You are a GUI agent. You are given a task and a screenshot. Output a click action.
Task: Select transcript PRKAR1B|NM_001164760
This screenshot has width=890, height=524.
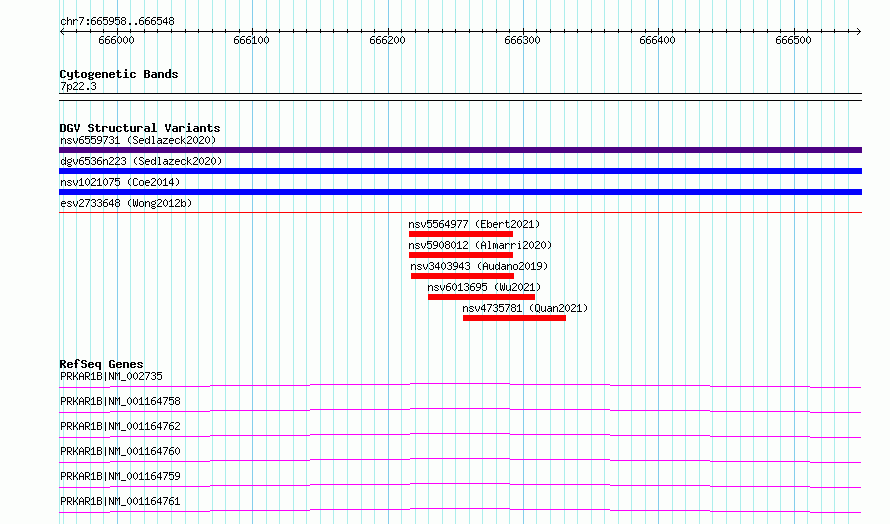tap(120, 451)
